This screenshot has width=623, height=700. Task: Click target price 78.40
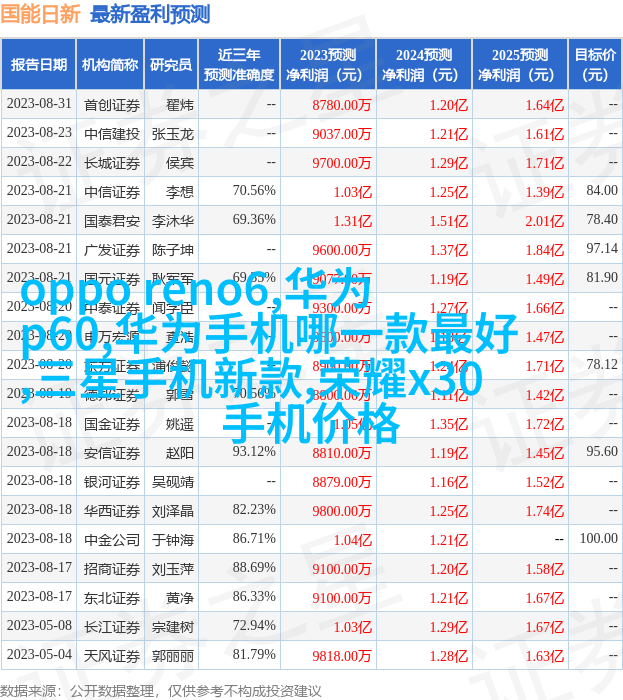point(602,220)
